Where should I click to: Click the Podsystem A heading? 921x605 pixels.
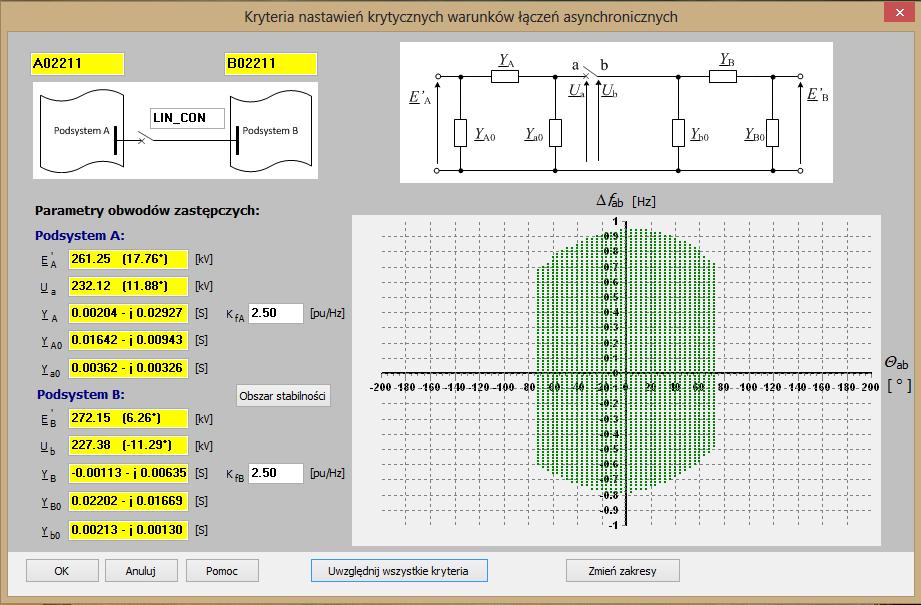(80, 236)
